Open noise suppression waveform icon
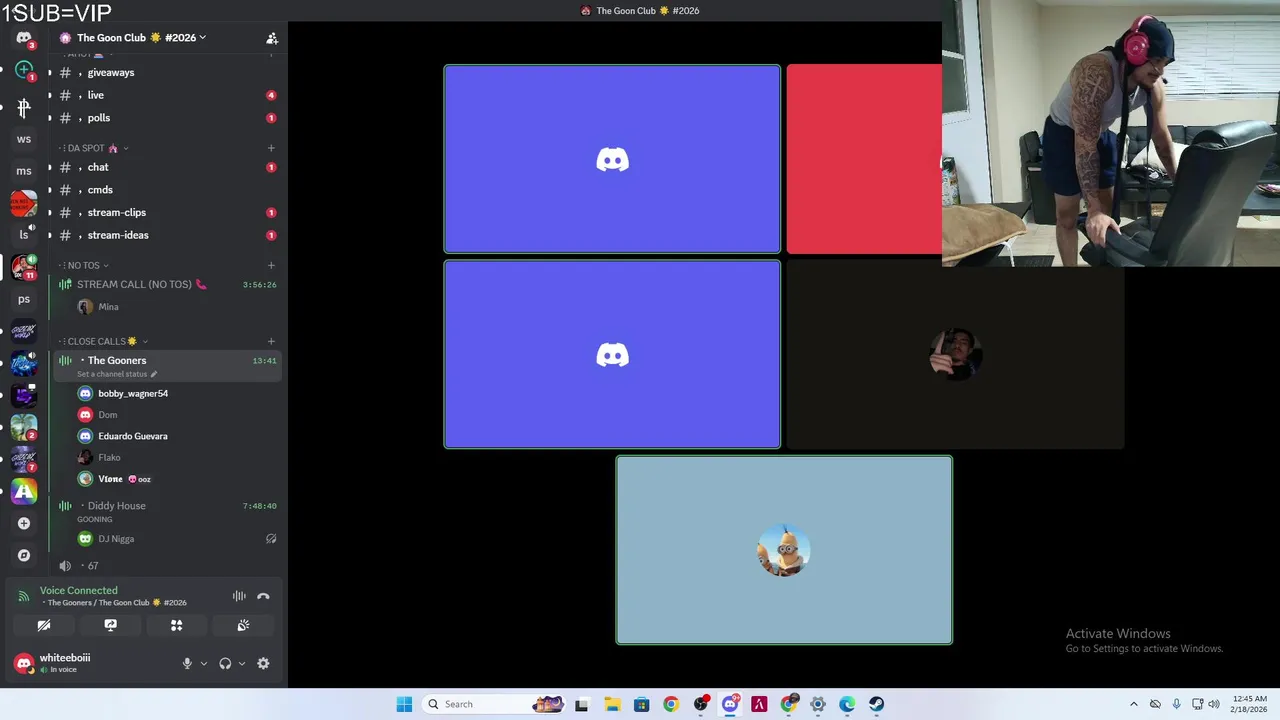 [239, 596]
